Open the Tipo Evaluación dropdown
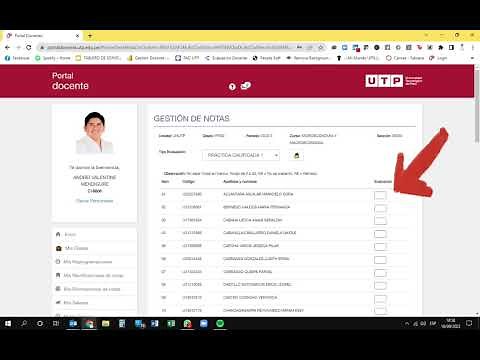 coord(241,155)
